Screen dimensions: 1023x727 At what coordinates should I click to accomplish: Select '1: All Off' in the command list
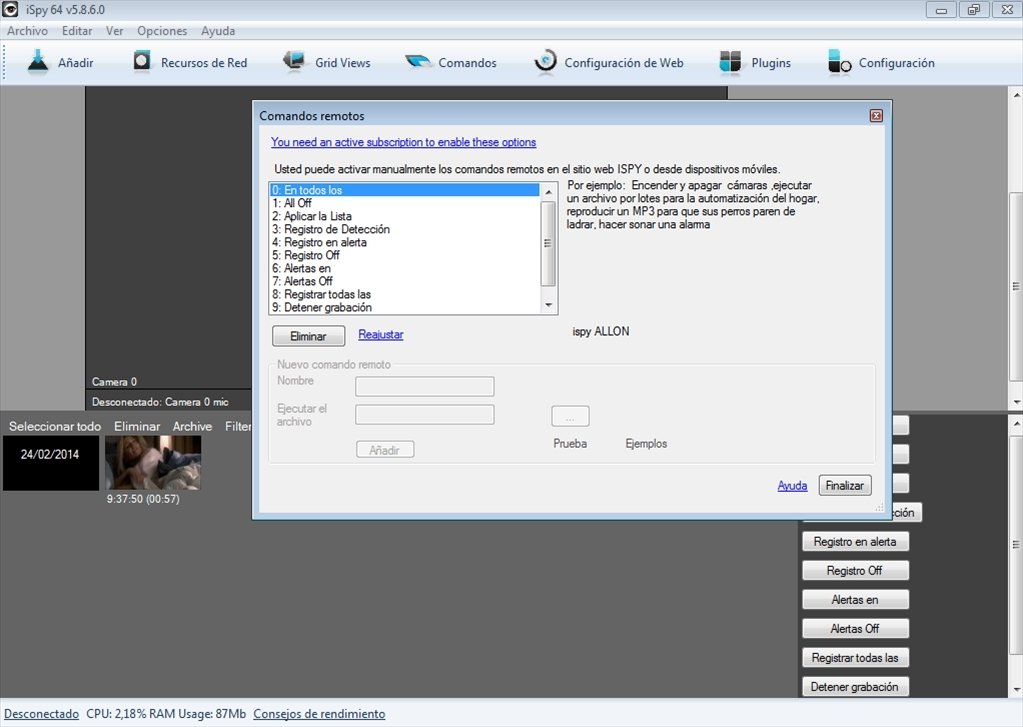pos(405,203)
